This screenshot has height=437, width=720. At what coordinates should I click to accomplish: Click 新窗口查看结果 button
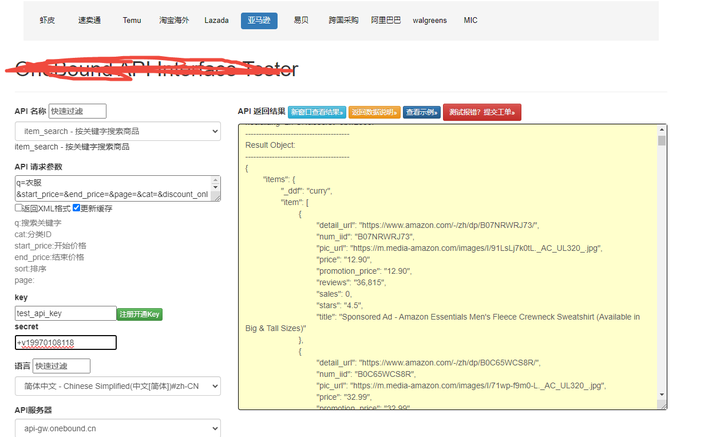click(317, 112)
